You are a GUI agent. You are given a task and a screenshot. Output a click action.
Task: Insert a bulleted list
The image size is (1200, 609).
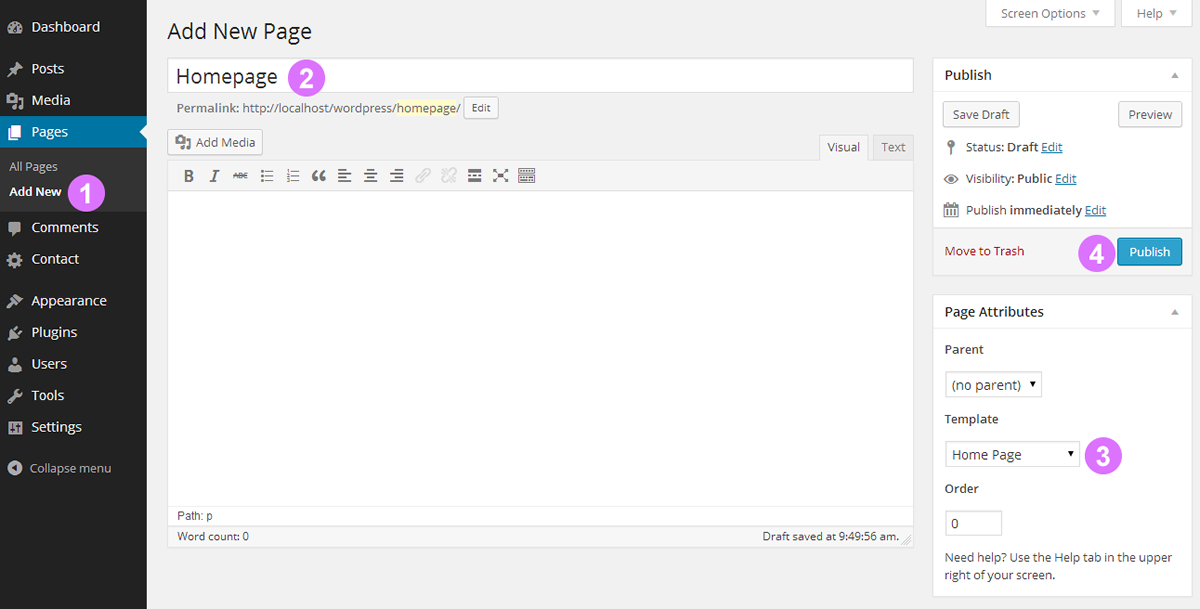click(267, 176)
